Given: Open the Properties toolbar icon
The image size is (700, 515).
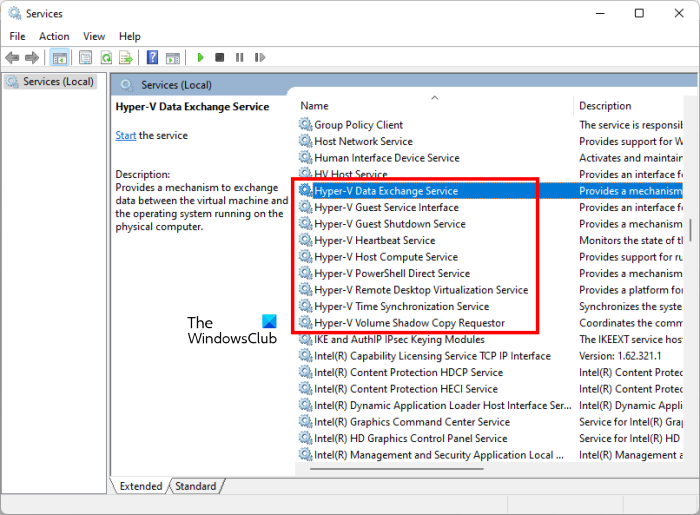Looking at the screenshot, I should 85,58.
